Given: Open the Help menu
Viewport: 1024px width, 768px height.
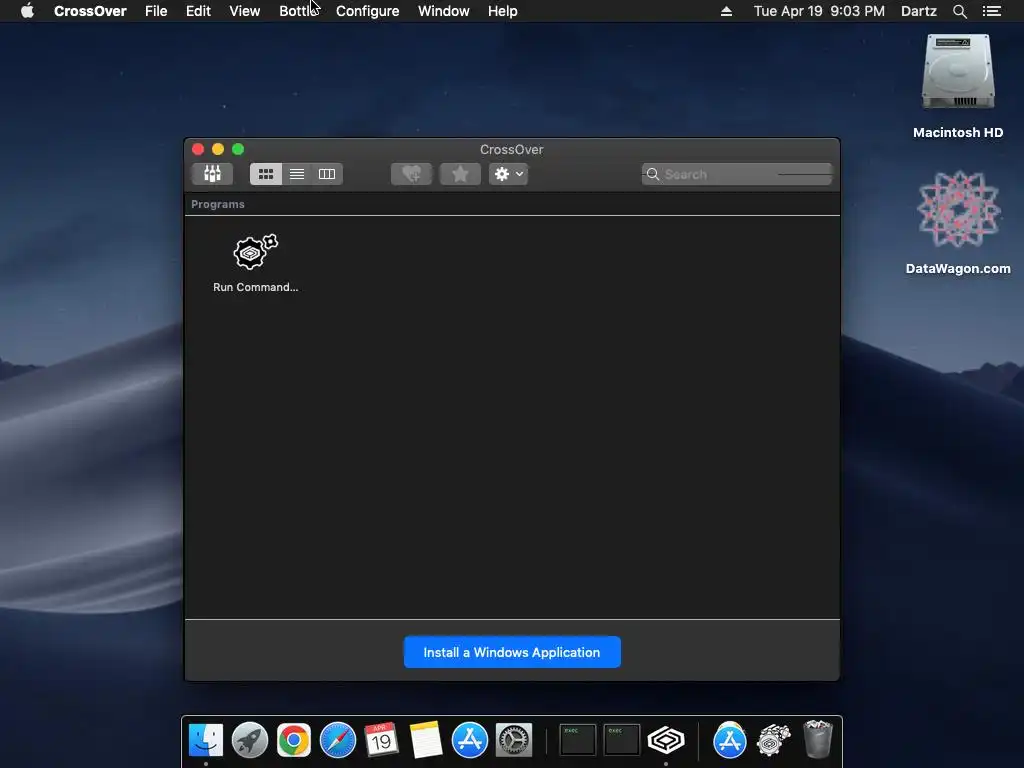Looking at the screenshot, I should click(x=502, y=11).
